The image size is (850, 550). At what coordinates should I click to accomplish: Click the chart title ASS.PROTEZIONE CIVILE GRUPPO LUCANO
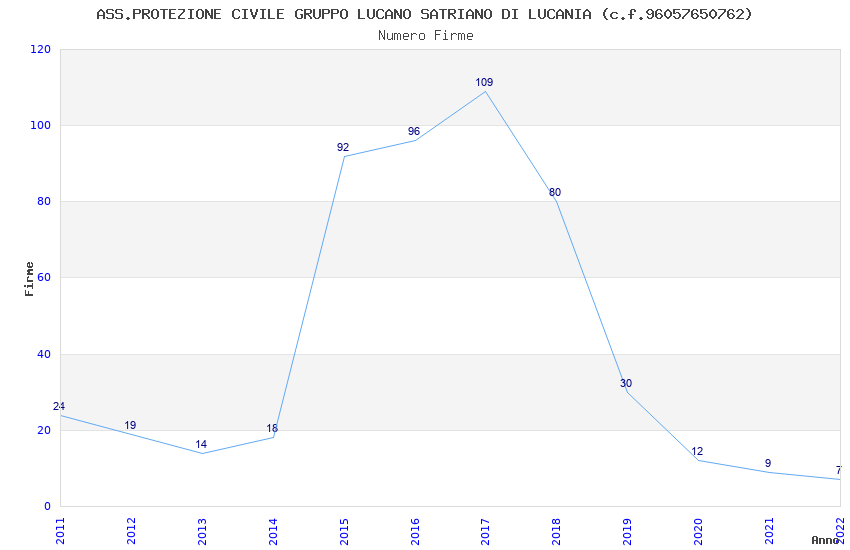click(424, 14)
